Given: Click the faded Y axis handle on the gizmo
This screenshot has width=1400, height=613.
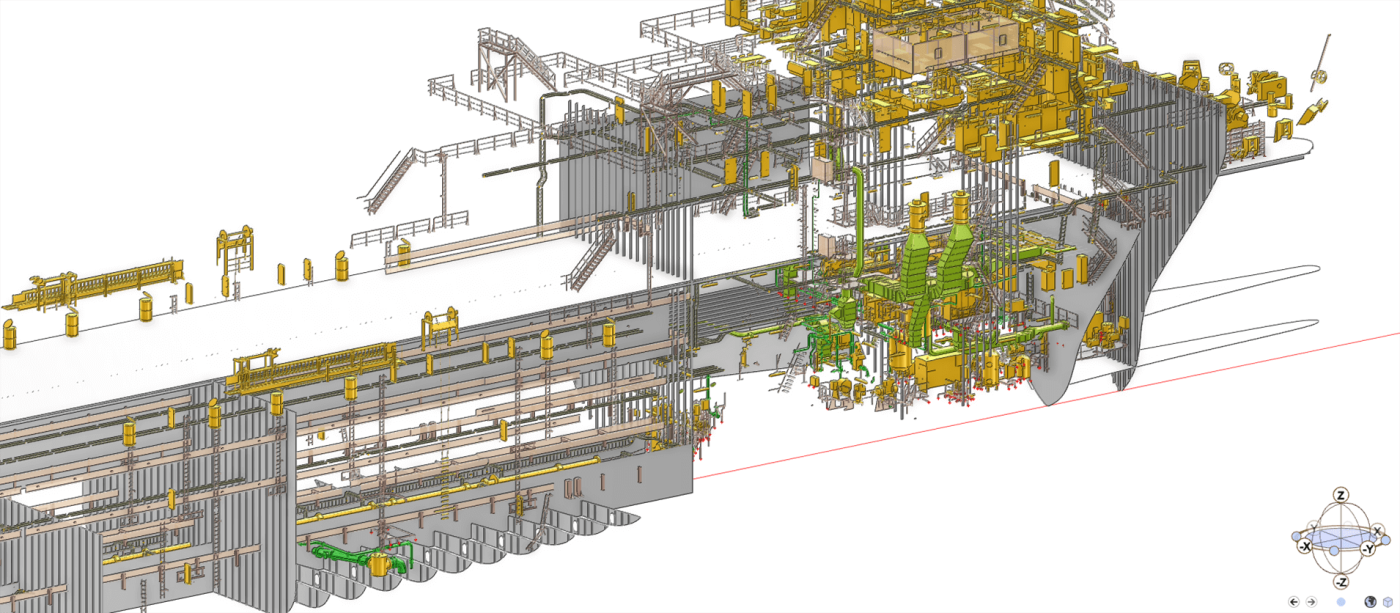Looking at the screenshot, I should (1313, 527).
